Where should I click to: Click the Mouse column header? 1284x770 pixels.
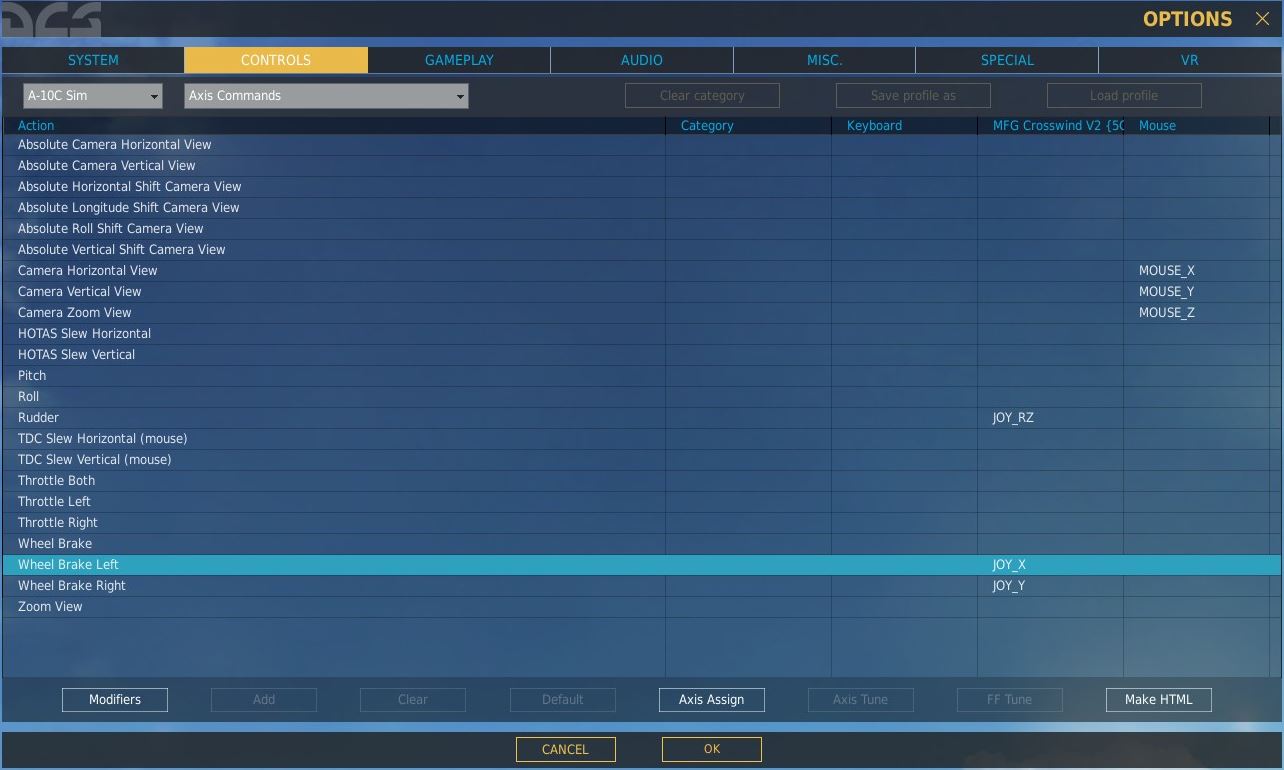click(x=1197, y=126)
